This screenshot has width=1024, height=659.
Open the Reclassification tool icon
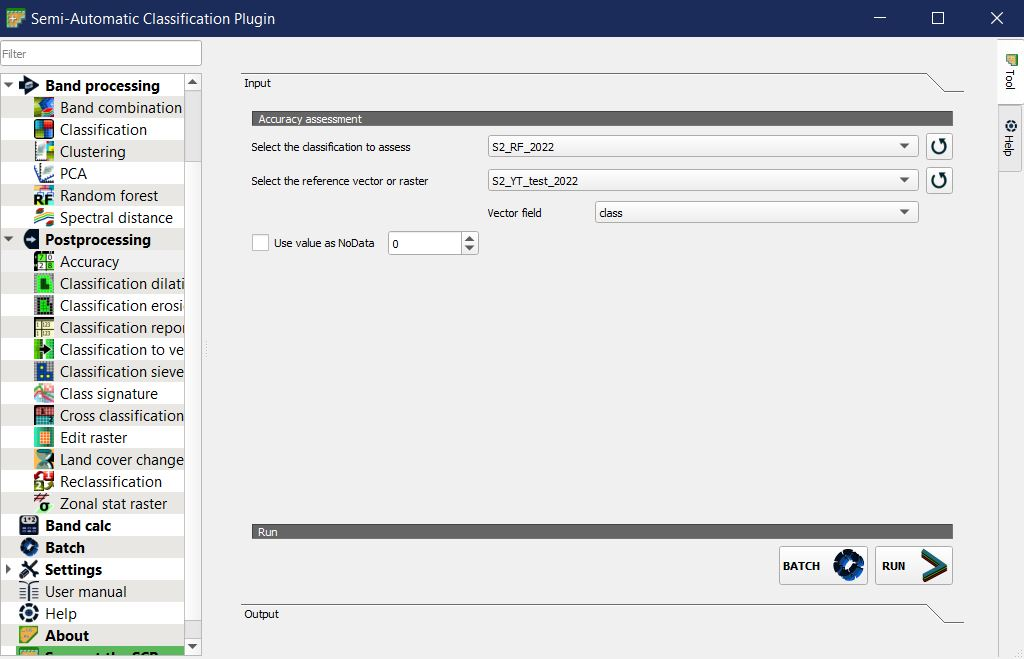click(x=44, y=482)
